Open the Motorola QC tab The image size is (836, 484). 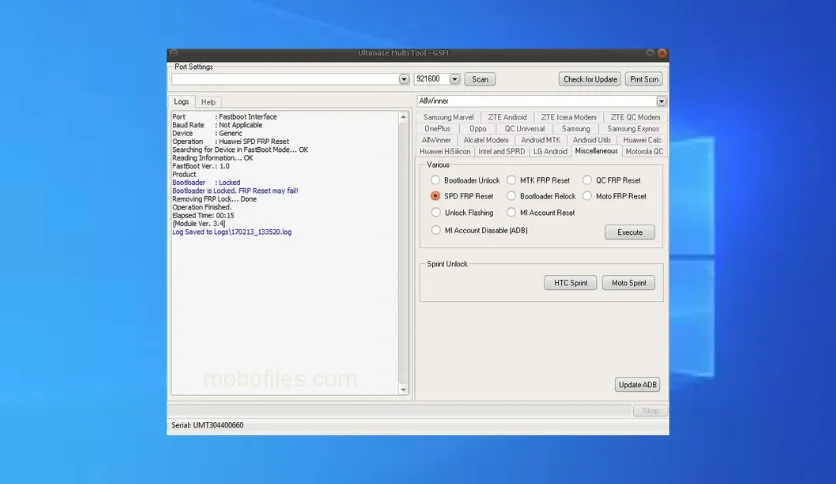click(644, 151)
